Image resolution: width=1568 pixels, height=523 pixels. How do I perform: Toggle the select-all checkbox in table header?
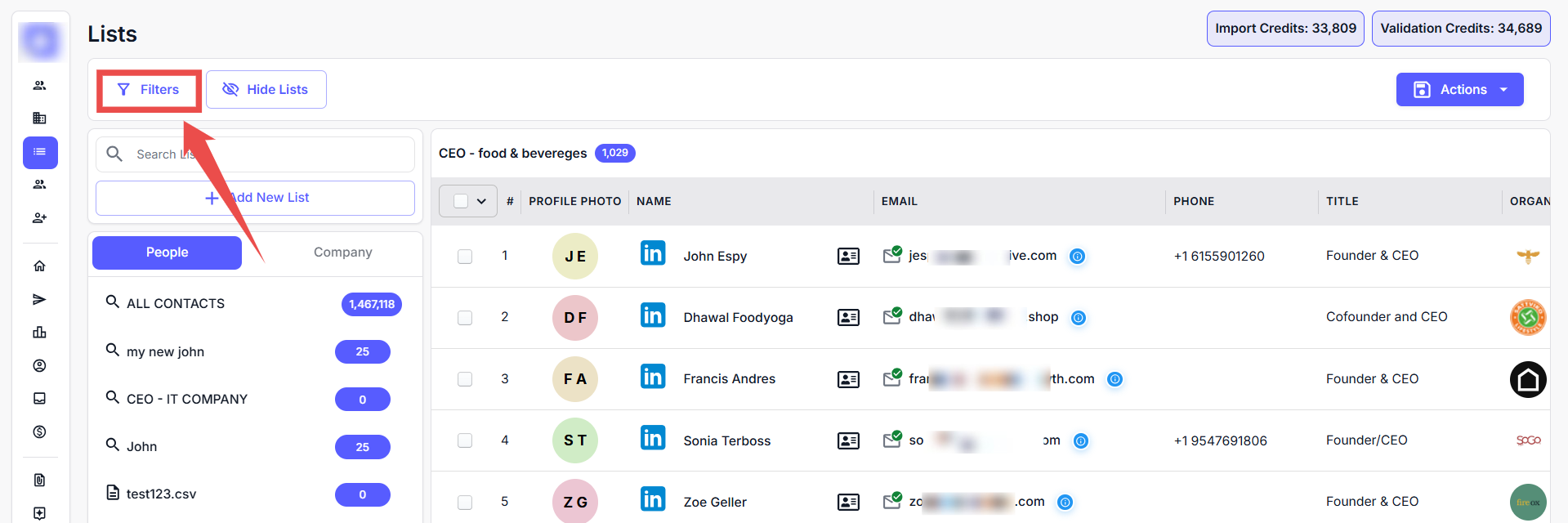click(x=461, y=201)
